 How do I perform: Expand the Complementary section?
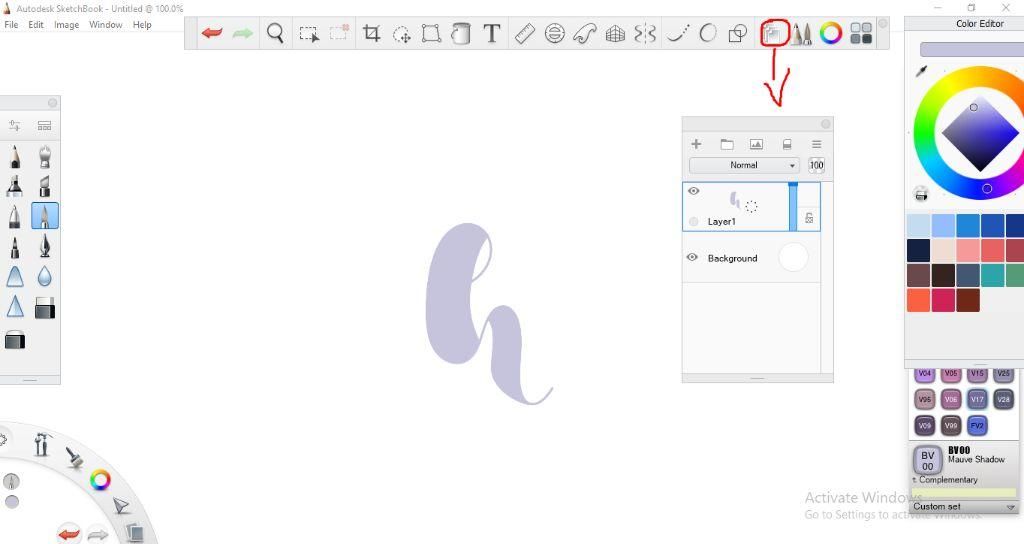(945, 480)
